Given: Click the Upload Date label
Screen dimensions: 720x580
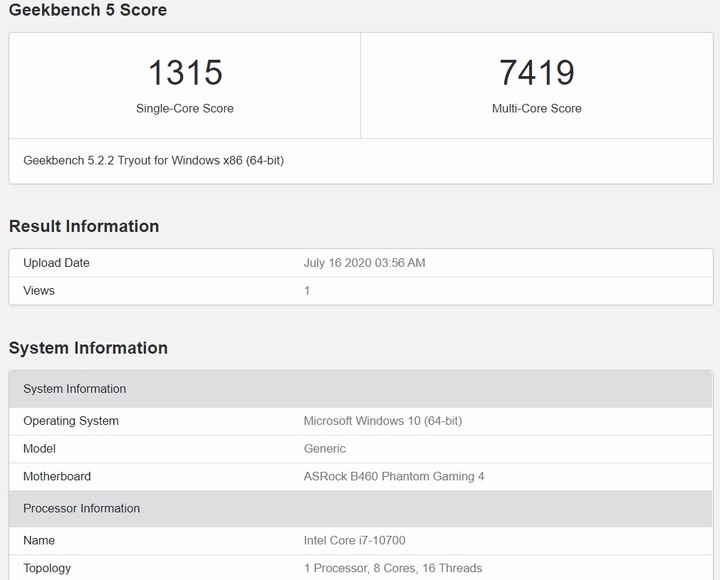Looking at the screenshot, I should (x=56, y=263).
